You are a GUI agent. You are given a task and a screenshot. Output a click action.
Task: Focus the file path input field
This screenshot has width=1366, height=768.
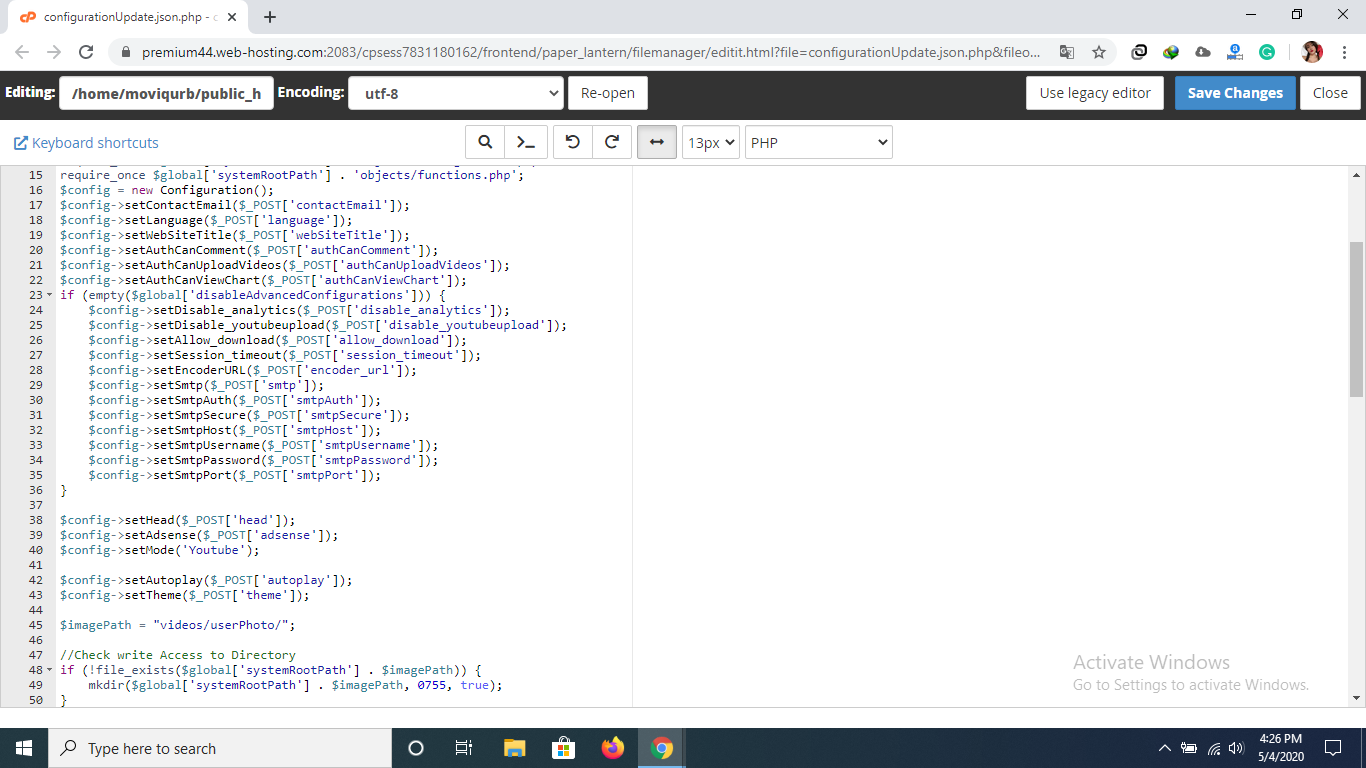[166, 93]
